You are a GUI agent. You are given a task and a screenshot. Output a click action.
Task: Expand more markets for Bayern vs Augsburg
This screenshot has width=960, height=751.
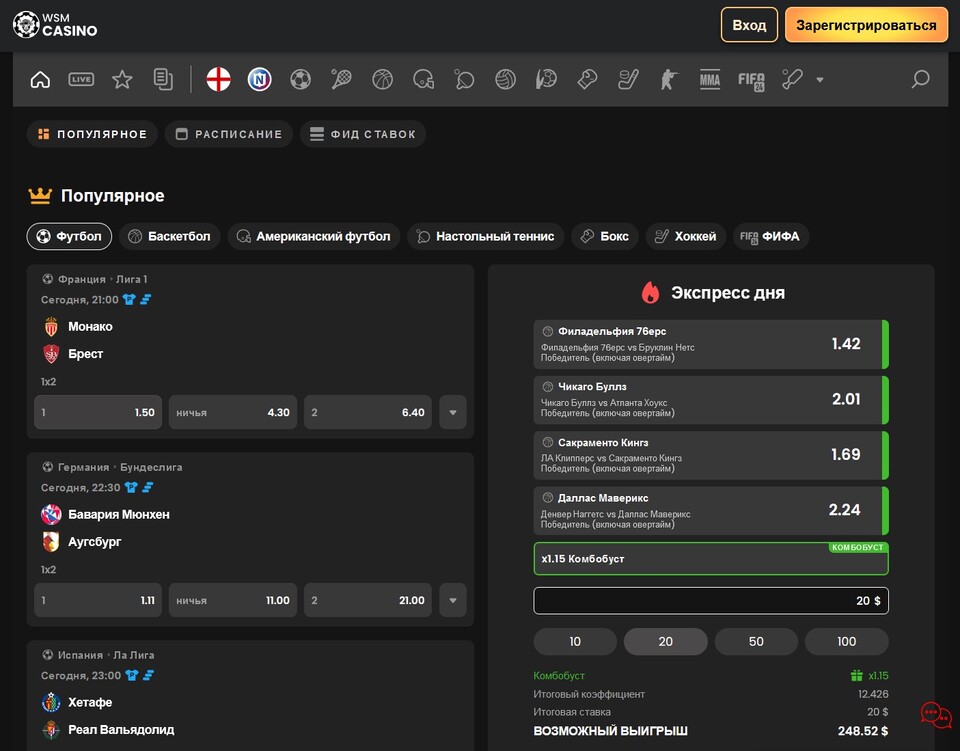click(453, 600)
